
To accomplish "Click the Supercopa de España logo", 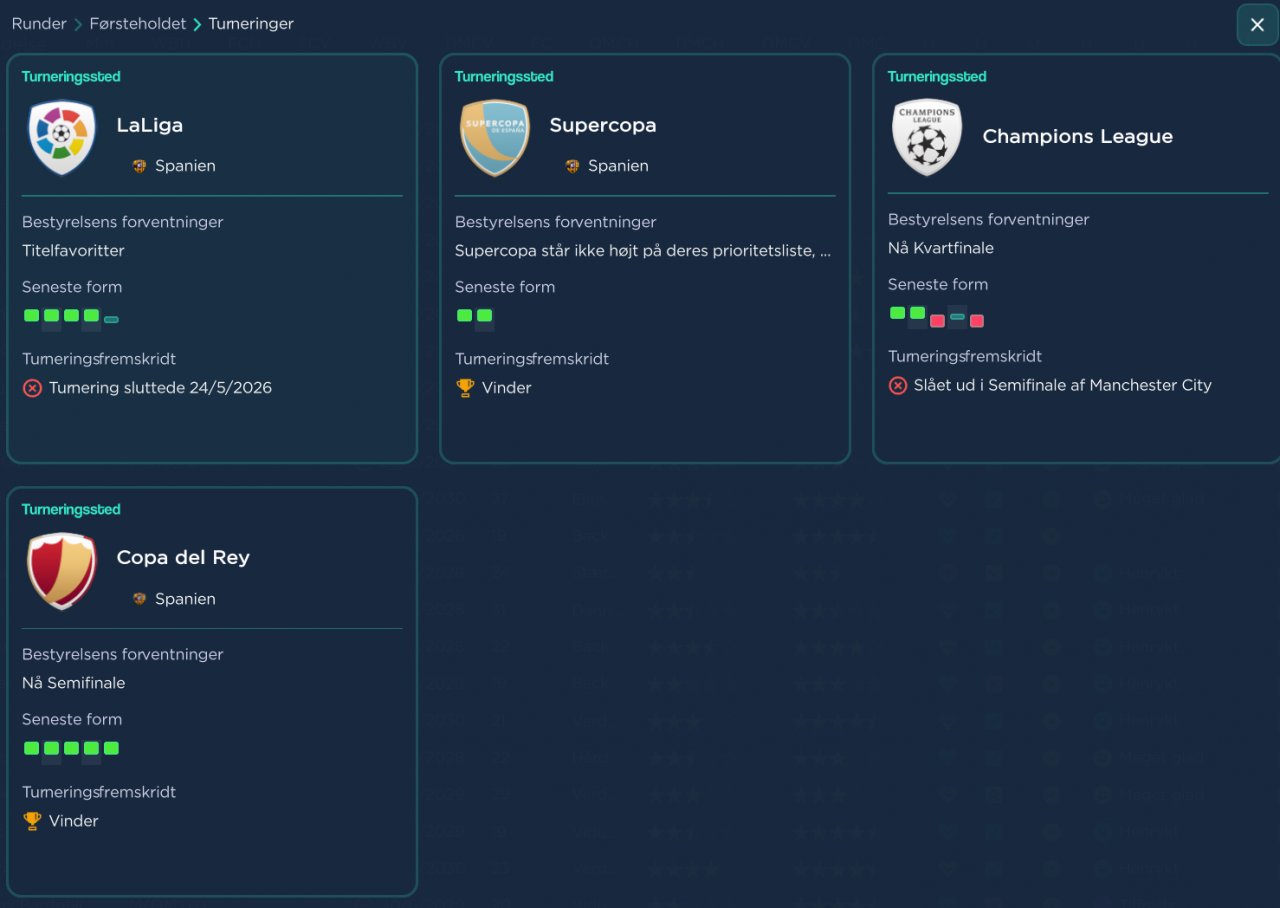I will [x=495, y=138].
